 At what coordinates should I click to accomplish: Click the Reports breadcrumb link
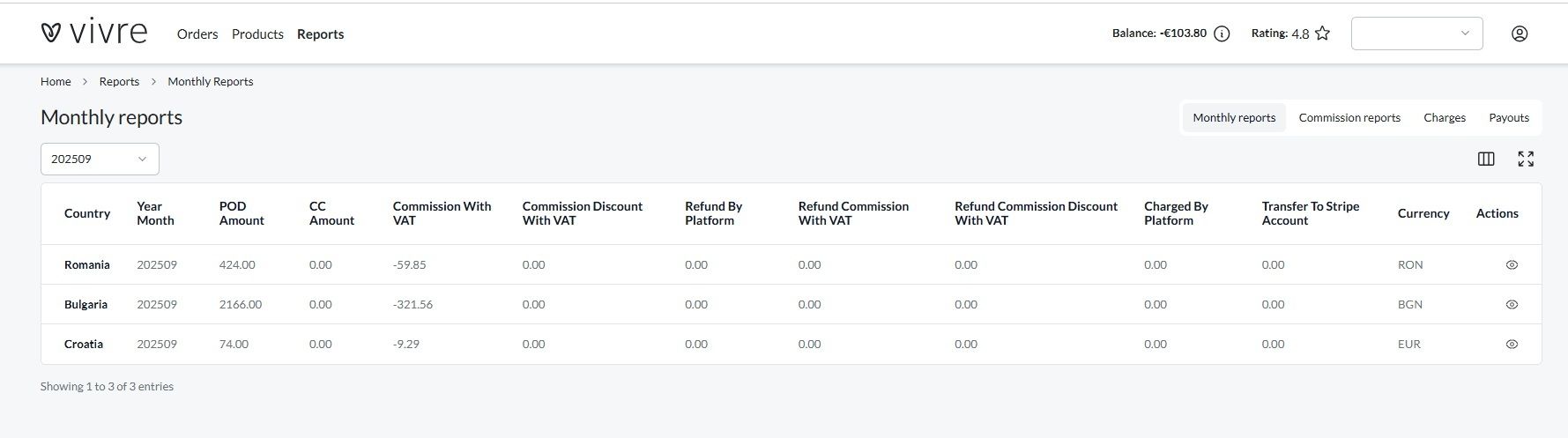(x=119, y=81)
